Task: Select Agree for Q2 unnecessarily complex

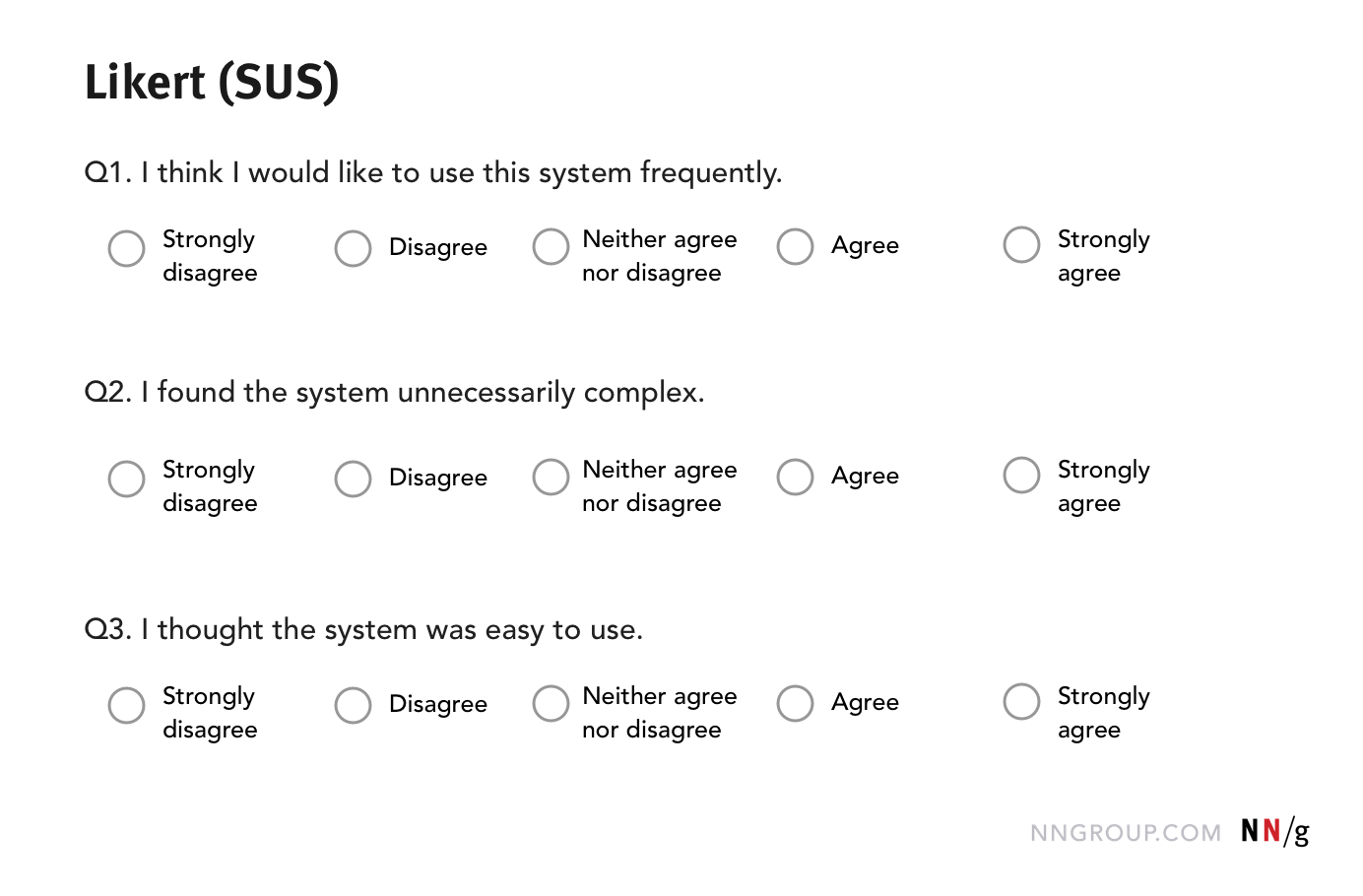Action: [x=795, y=478]
